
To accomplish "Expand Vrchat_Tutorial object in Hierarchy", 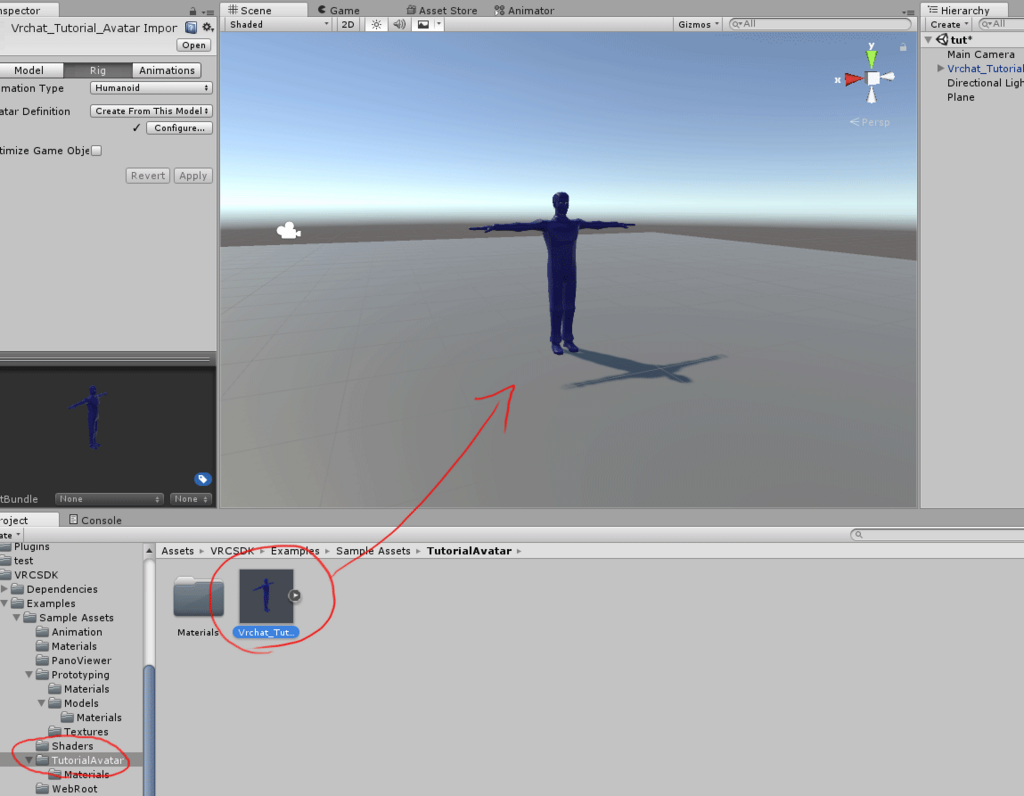I will click(940, 69).
